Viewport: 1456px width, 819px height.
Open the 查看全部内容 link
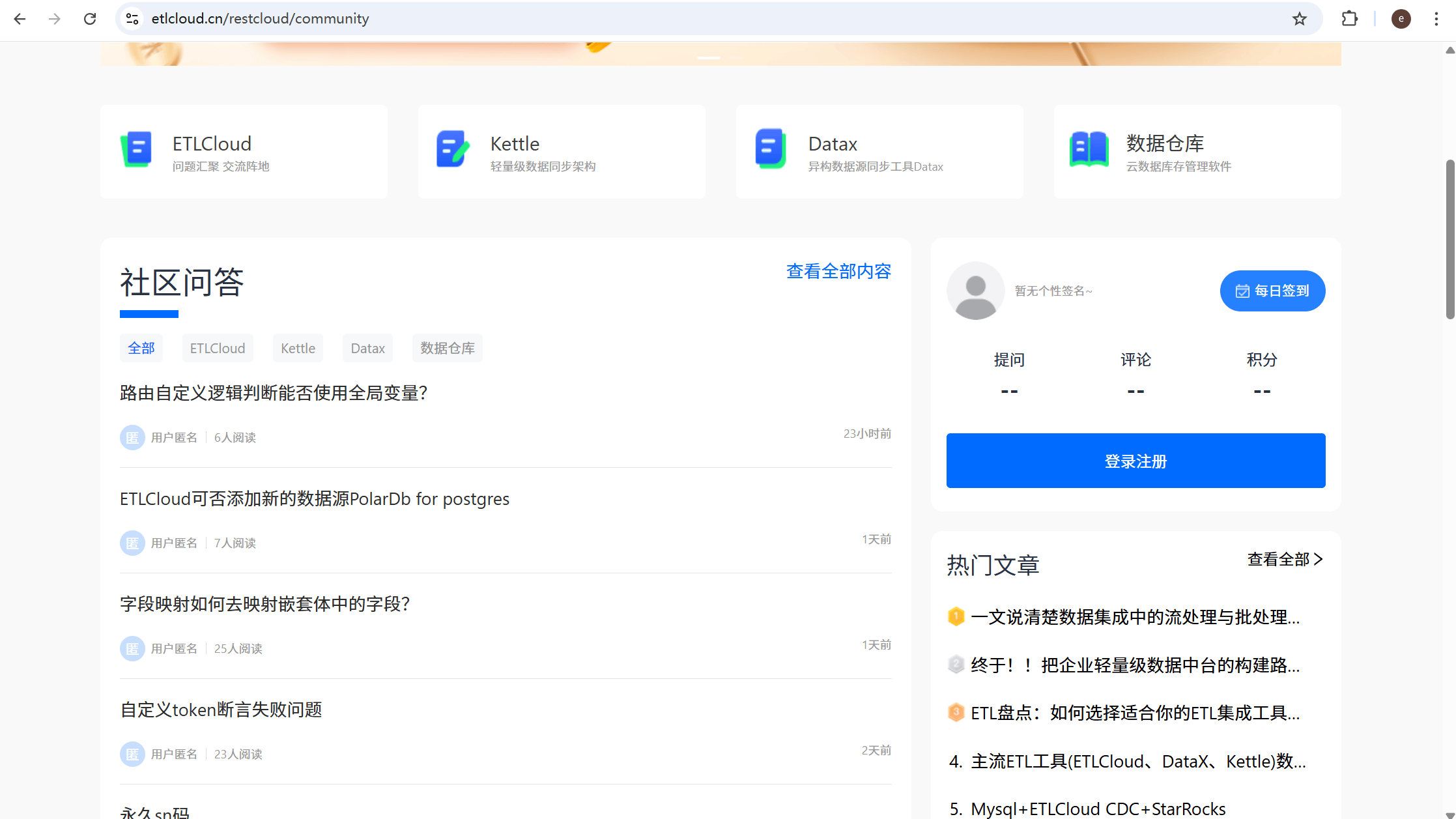click(838, 271)
